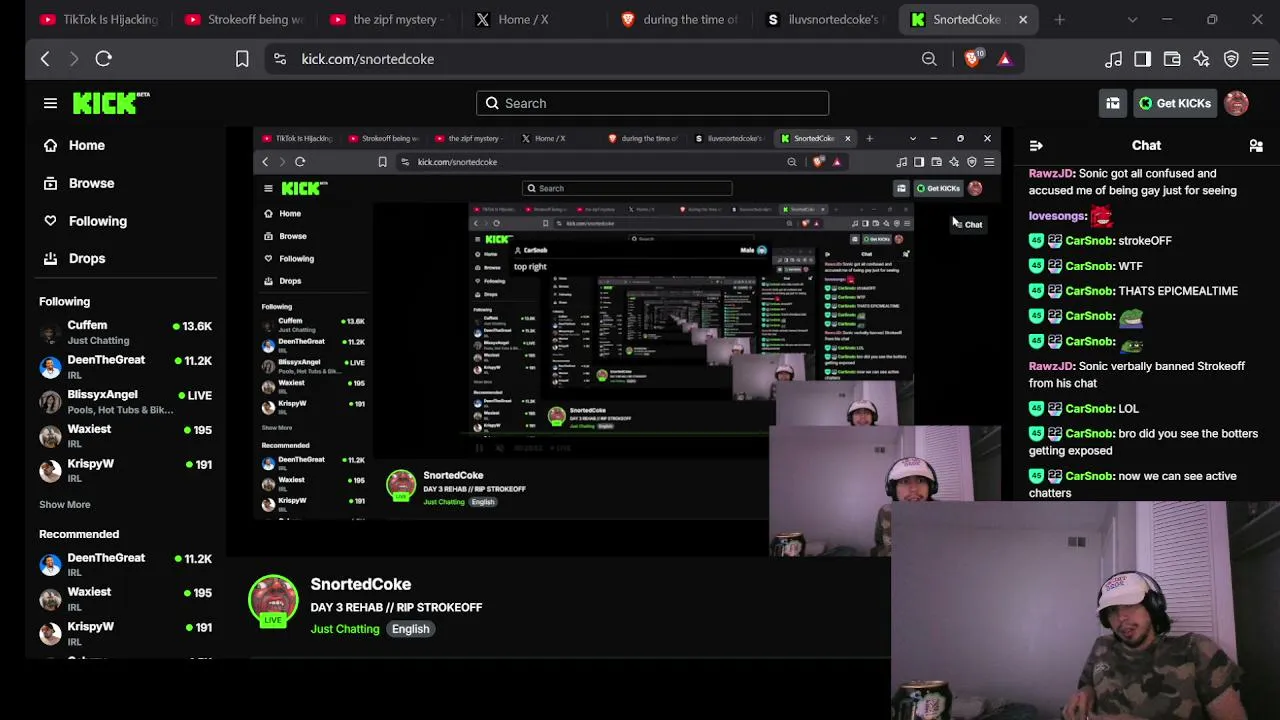The height and width of the screenshot is (720, 1280).
Task: Click the English language tag
Action: (x=410, y=629)
